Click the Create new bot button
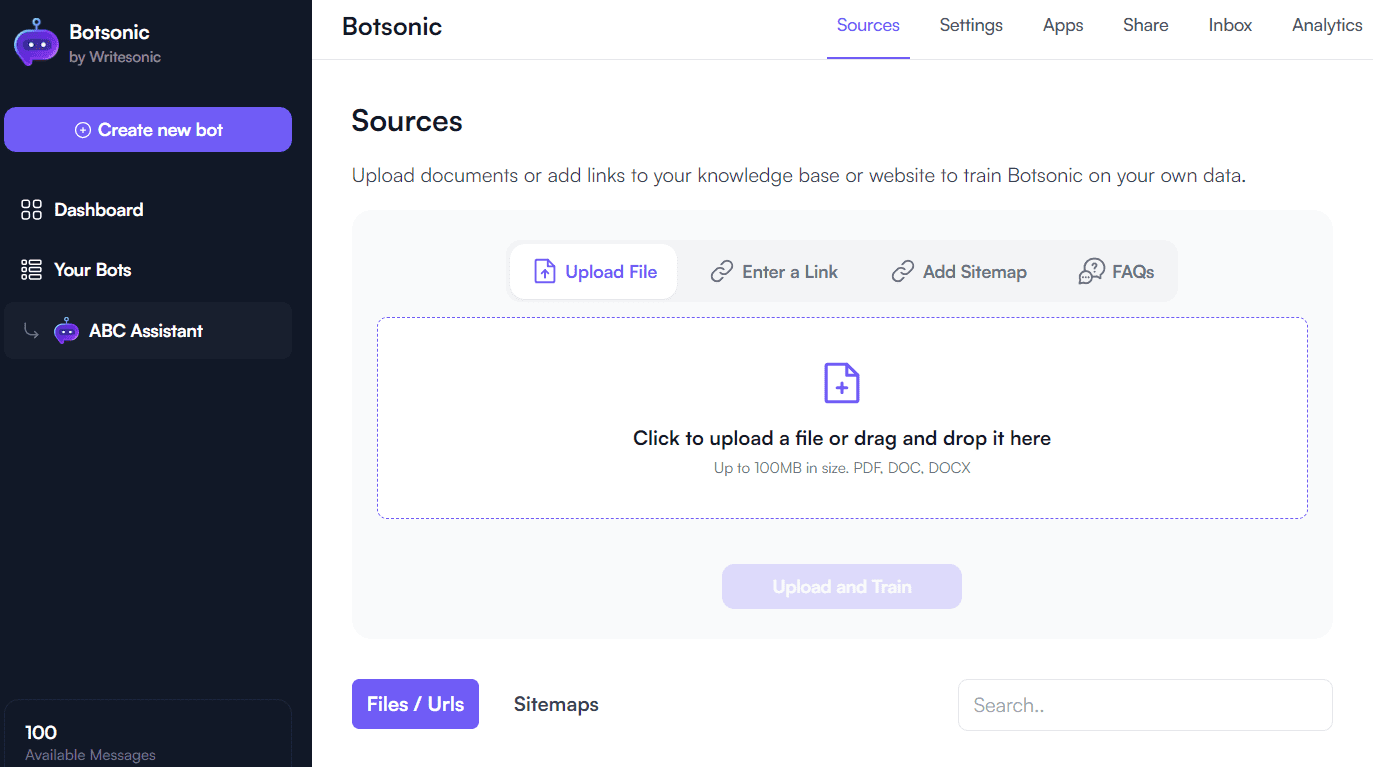This screenshot has height=767, width=1373. [x=148, y=130]
